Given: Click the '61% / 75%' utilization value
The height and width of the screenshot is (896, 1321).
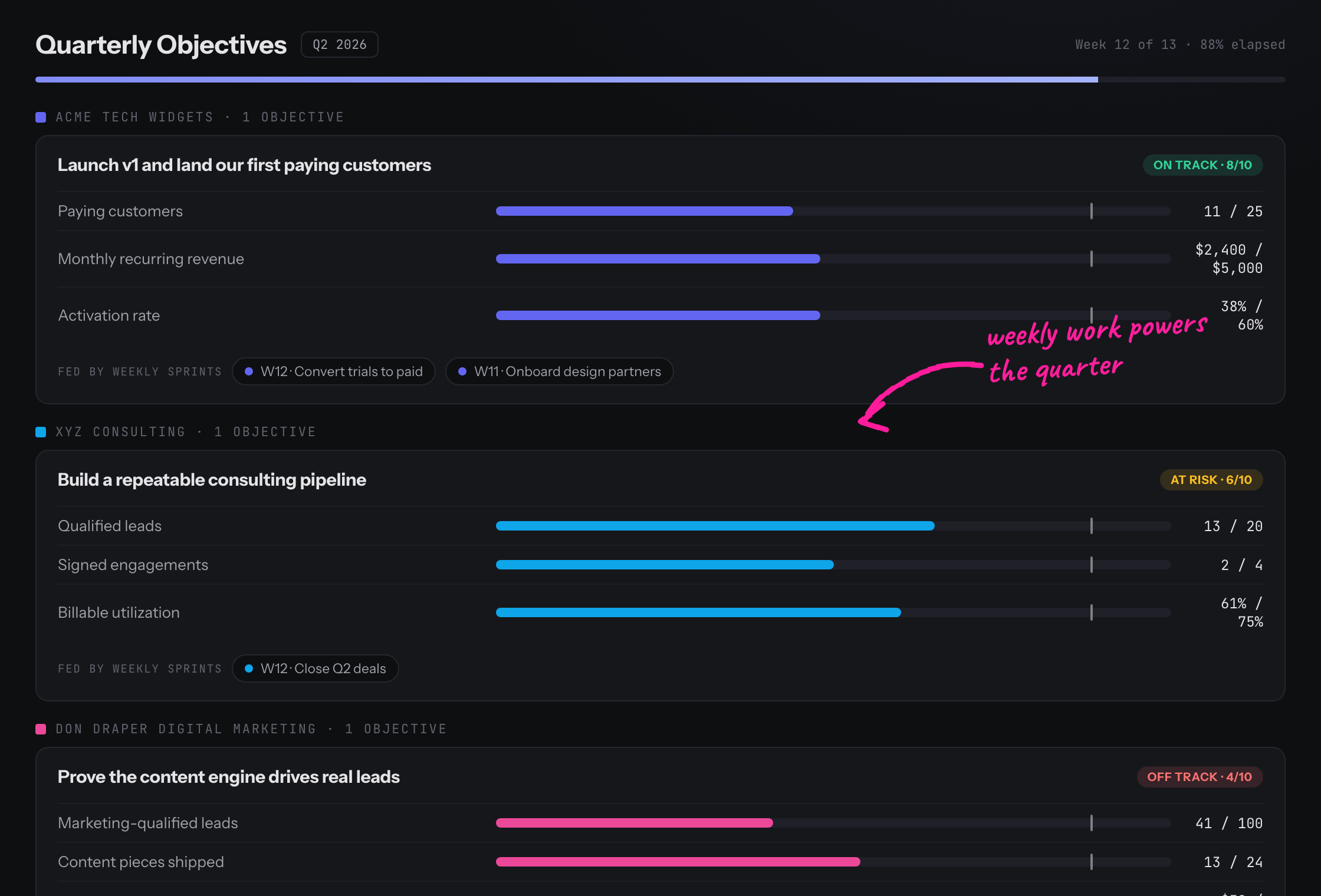Looking at the screenshot, I should 1242,612.
